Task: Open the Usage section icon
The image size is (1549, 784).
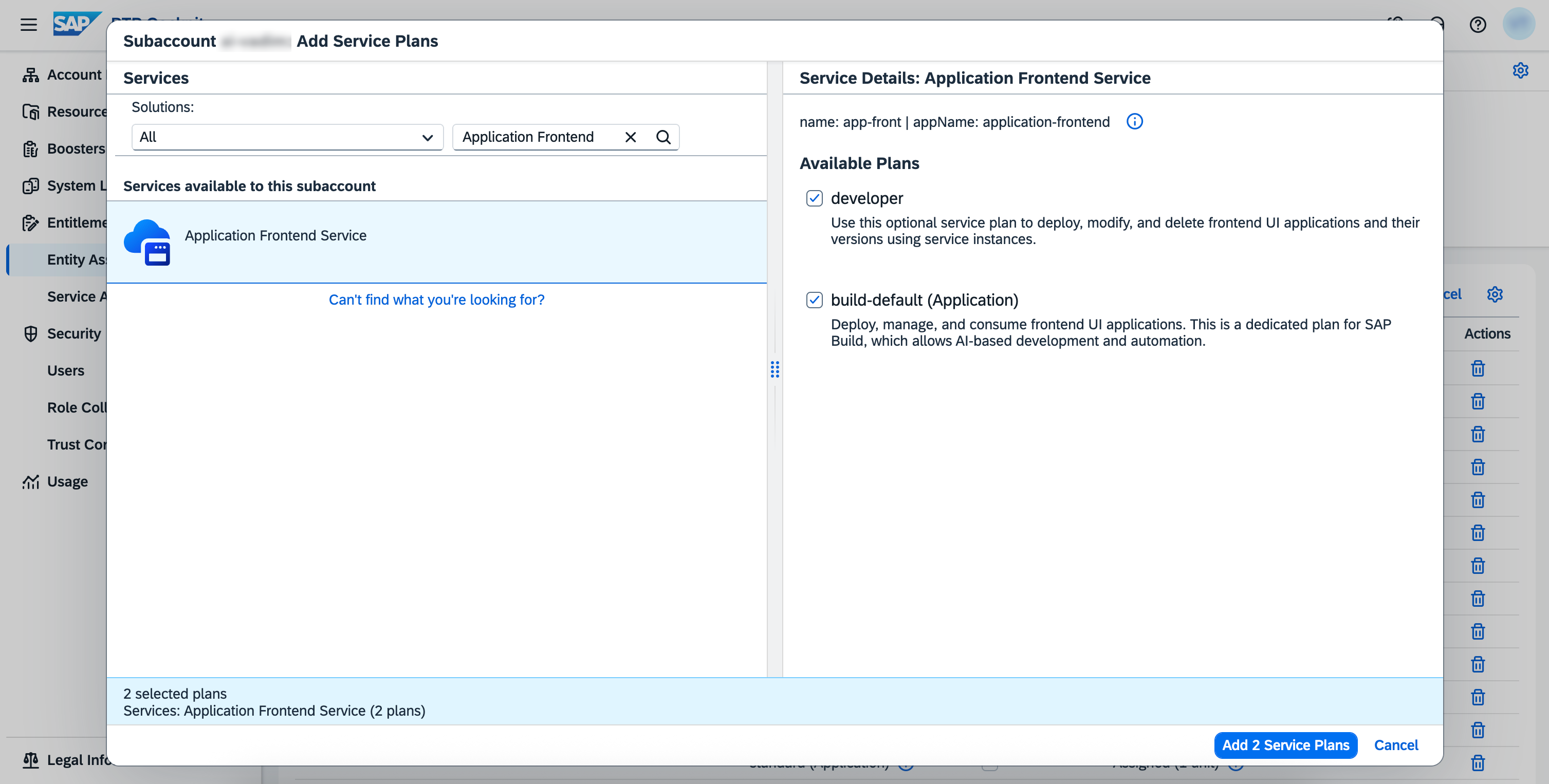Action: pyautogui.click(x=31, y=481)
